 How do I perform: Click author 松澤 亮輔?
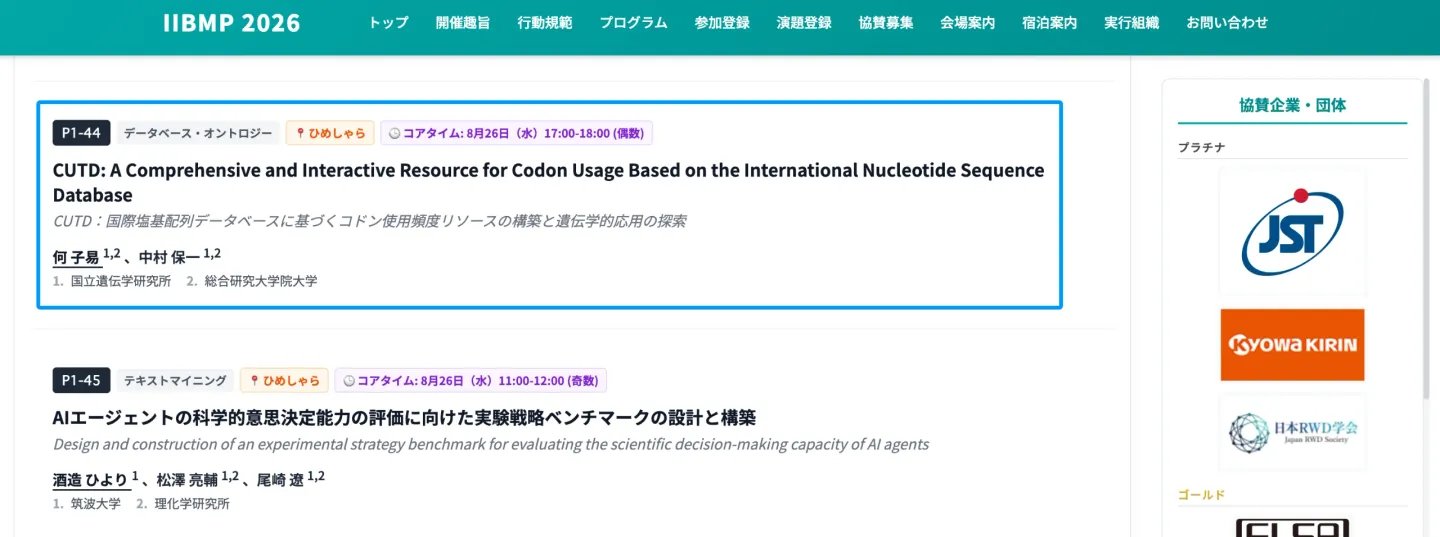(x=188, y=480)
